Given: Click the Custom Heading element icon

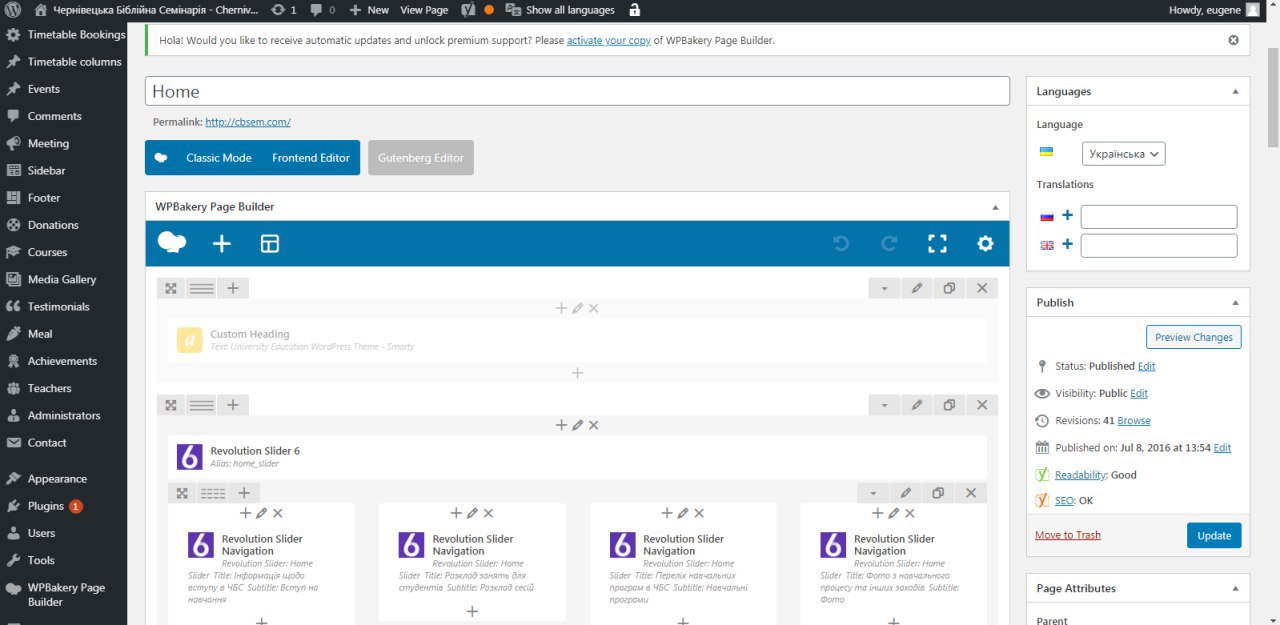Looking at the screenshot, I should pyautogui.click(x=190, y=340).
